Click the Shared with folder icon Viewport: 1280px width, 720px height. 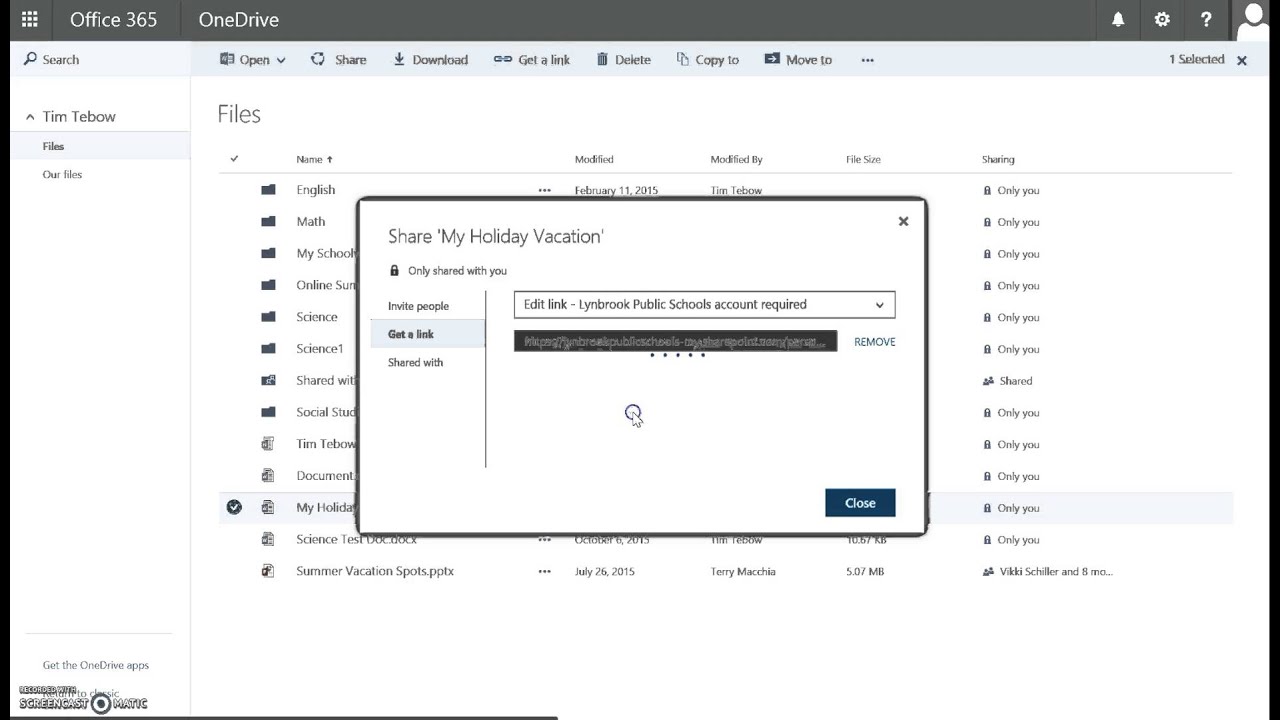268,381
